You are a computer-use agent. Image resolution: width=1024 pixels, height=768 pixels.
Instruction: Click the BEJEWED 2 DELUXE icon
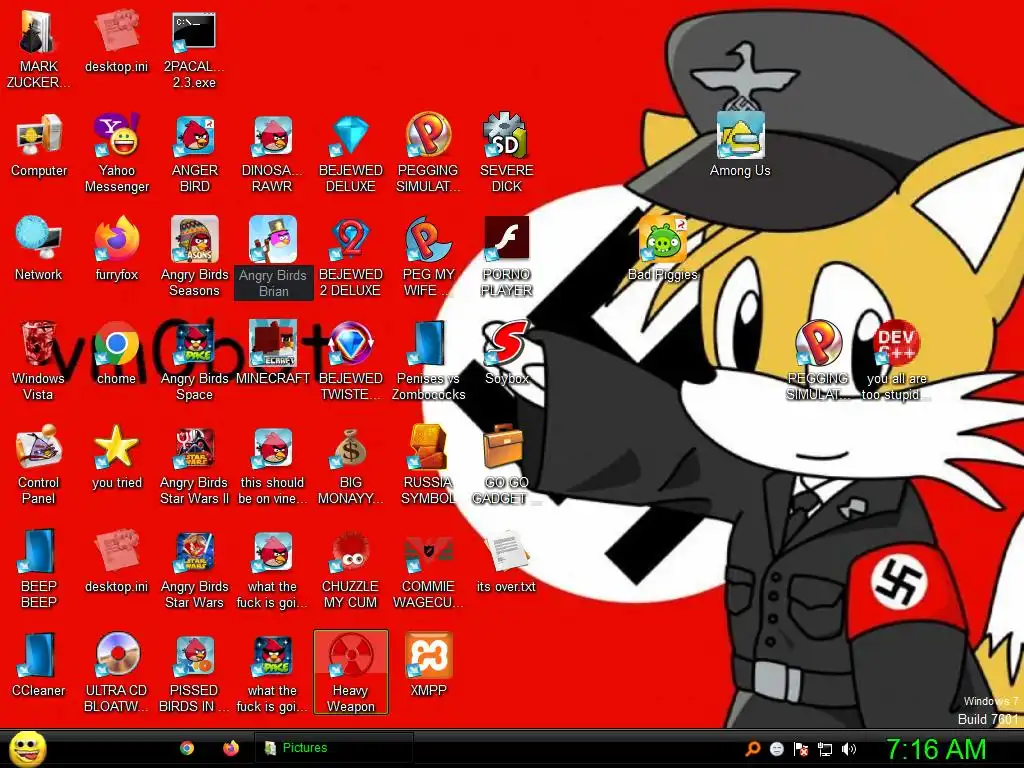tap(351, 257)
